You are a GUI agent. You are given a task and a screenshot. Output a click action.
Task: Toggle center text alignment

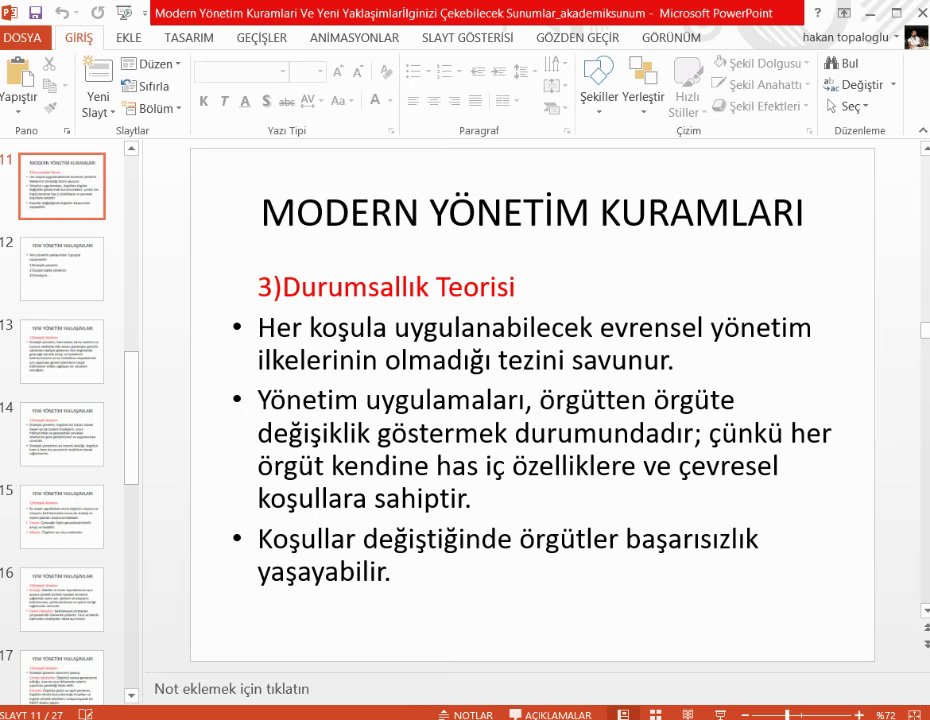(x=434, y=101)
